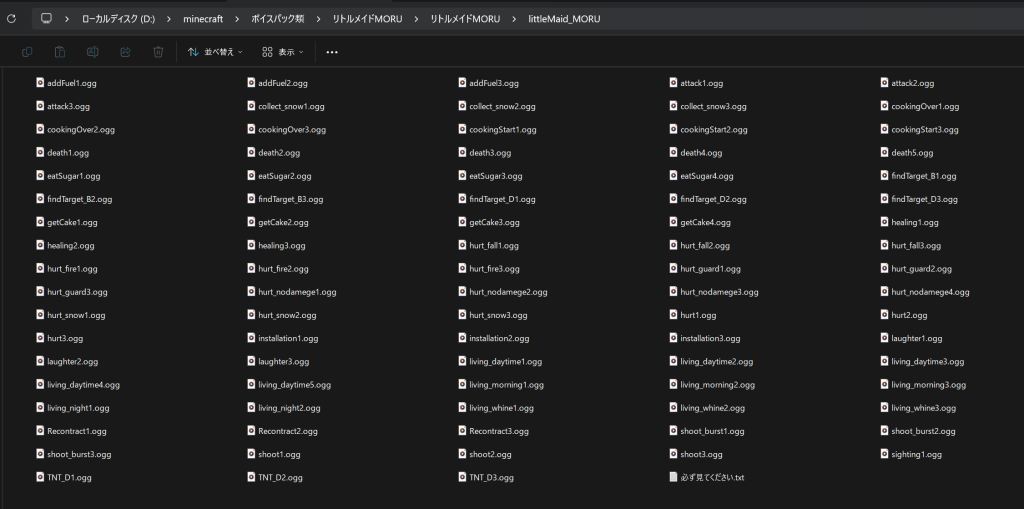Navigate to ボイスパック類 breadcrumb folder
Screen dimensions: 1024x509
tap(276, 19)
